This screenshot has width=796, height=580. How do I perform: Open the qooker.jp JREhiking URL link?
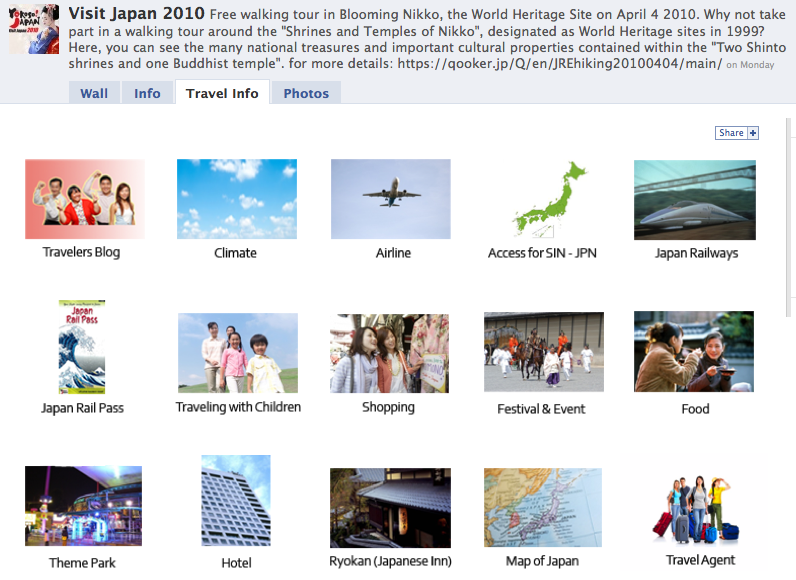click(559, 64)
